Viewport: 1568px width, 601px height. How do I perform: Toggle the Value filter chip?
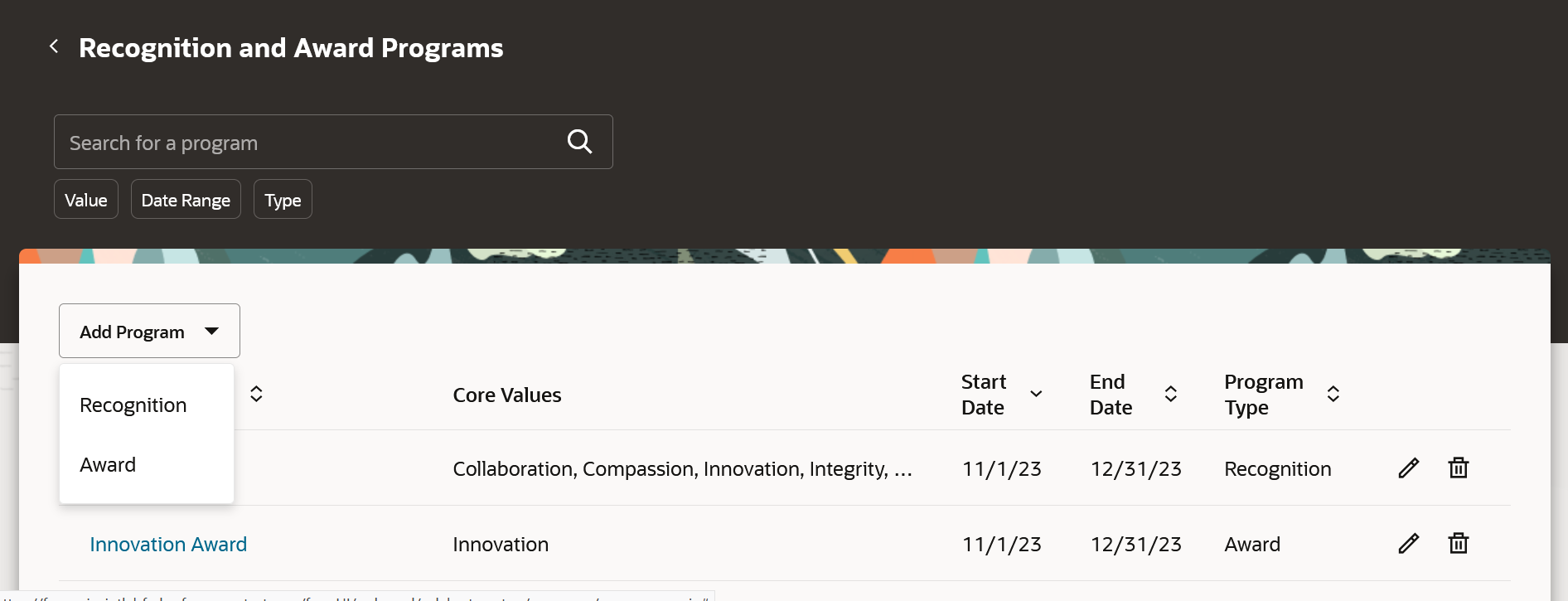(x=85, y=199)
